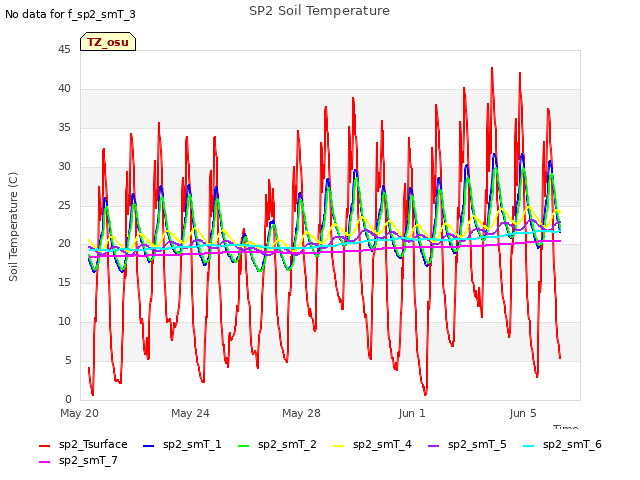The height and width of the screenshot is (480, 640).
Task: Toggle the sp2_smT_6 legend entry
Action: click(x=562, y=444)
